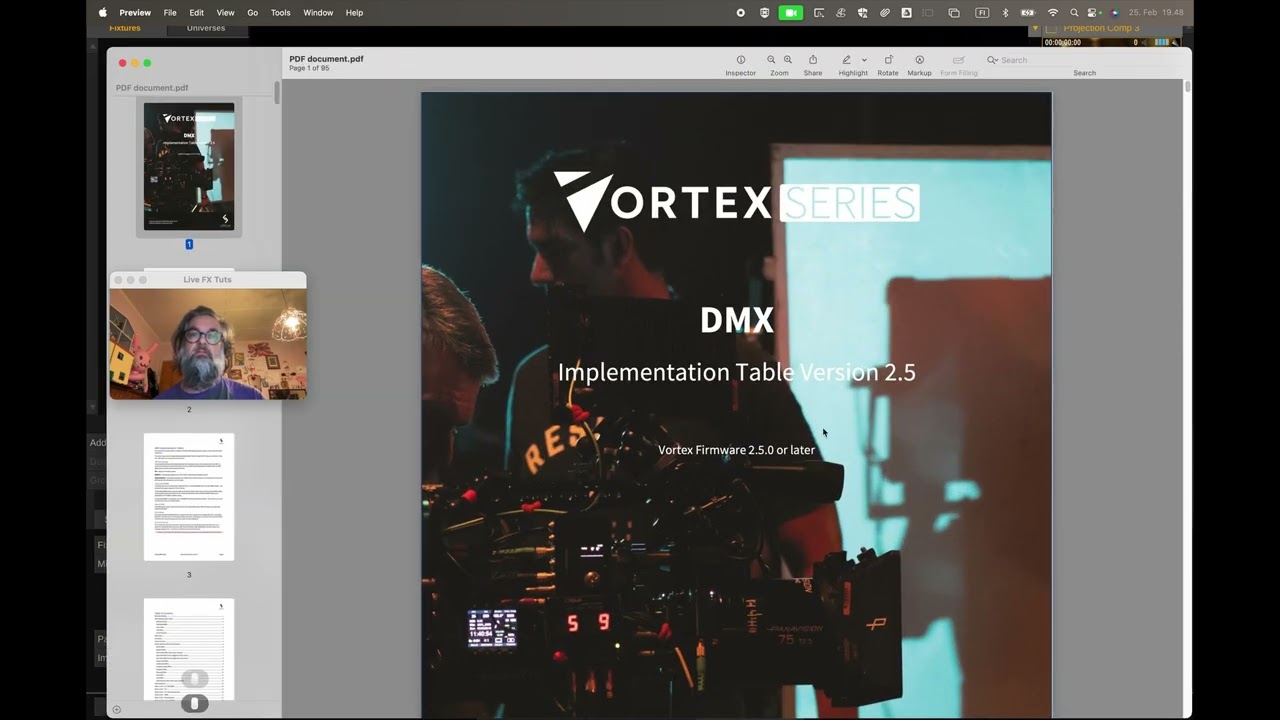1280x720 pixels.
Task: Open the Form Filling tool
Action: point(958,60)
